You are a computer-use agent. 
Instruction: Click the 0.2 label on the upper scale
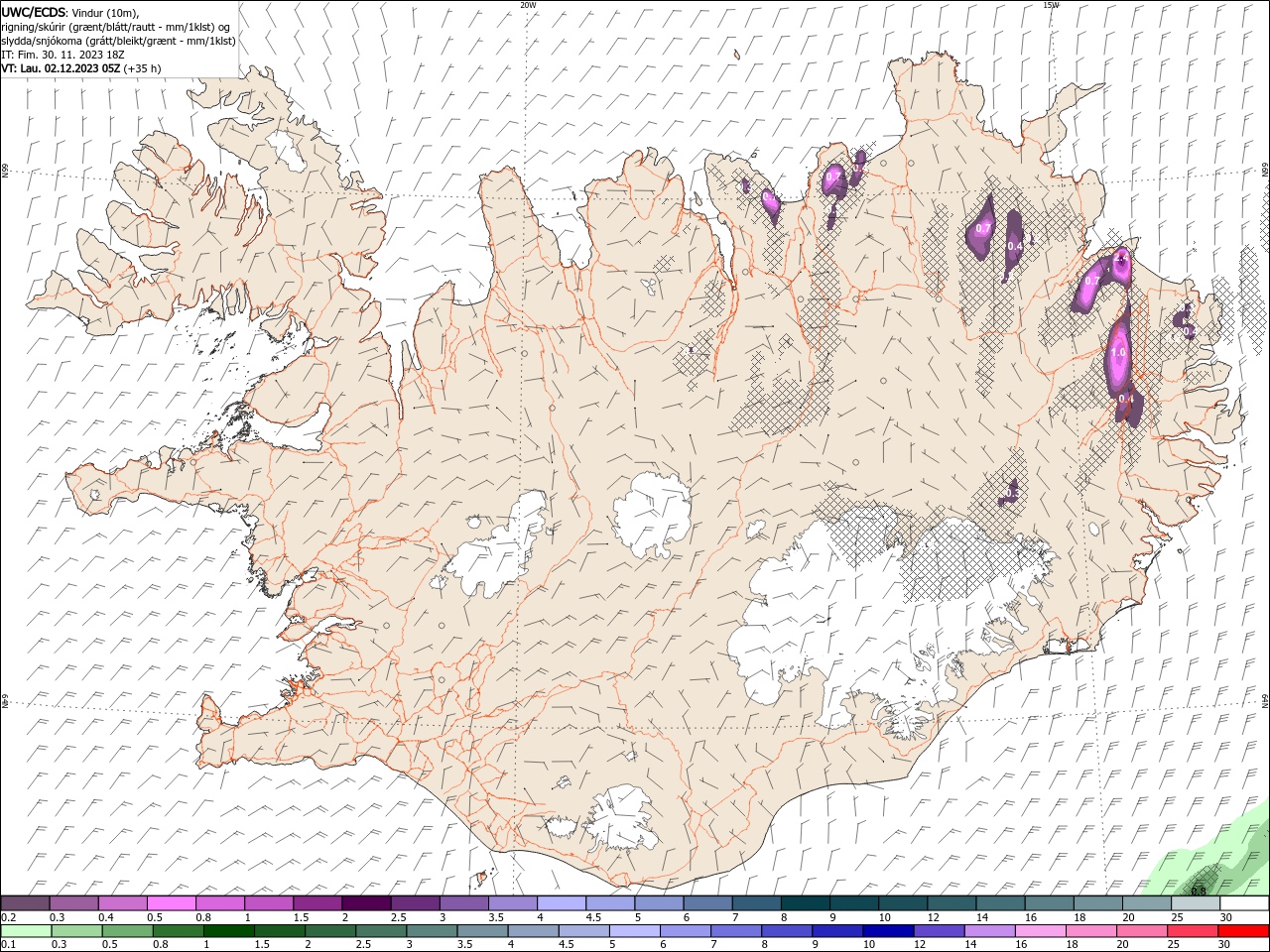point(7,917)
